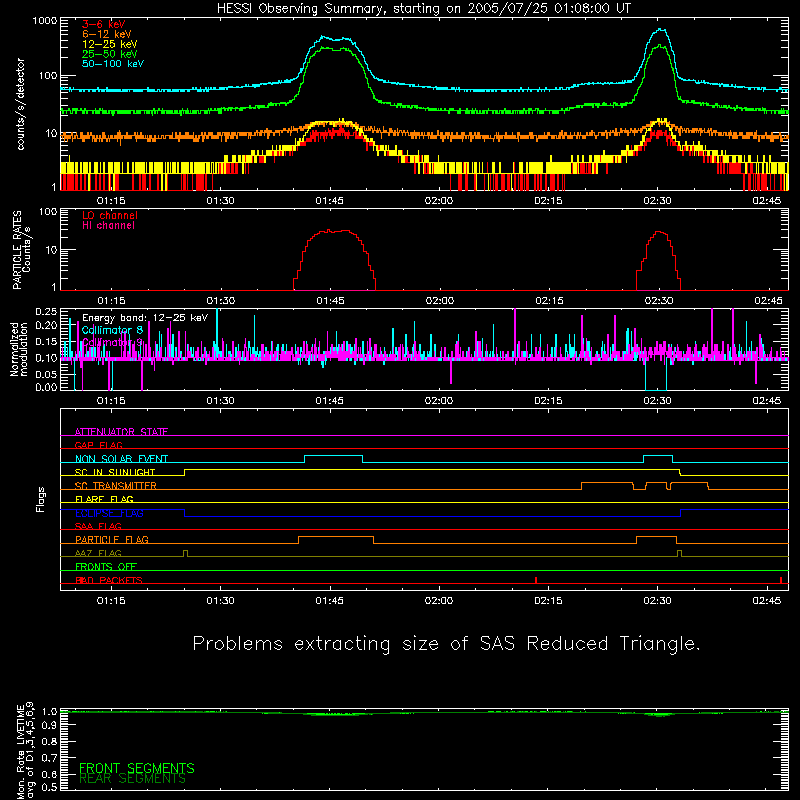The height and width of the screenshot is (800, 800).
Task: Click the vertical 'Flags' axis label
Action: (x=41, y=500)
